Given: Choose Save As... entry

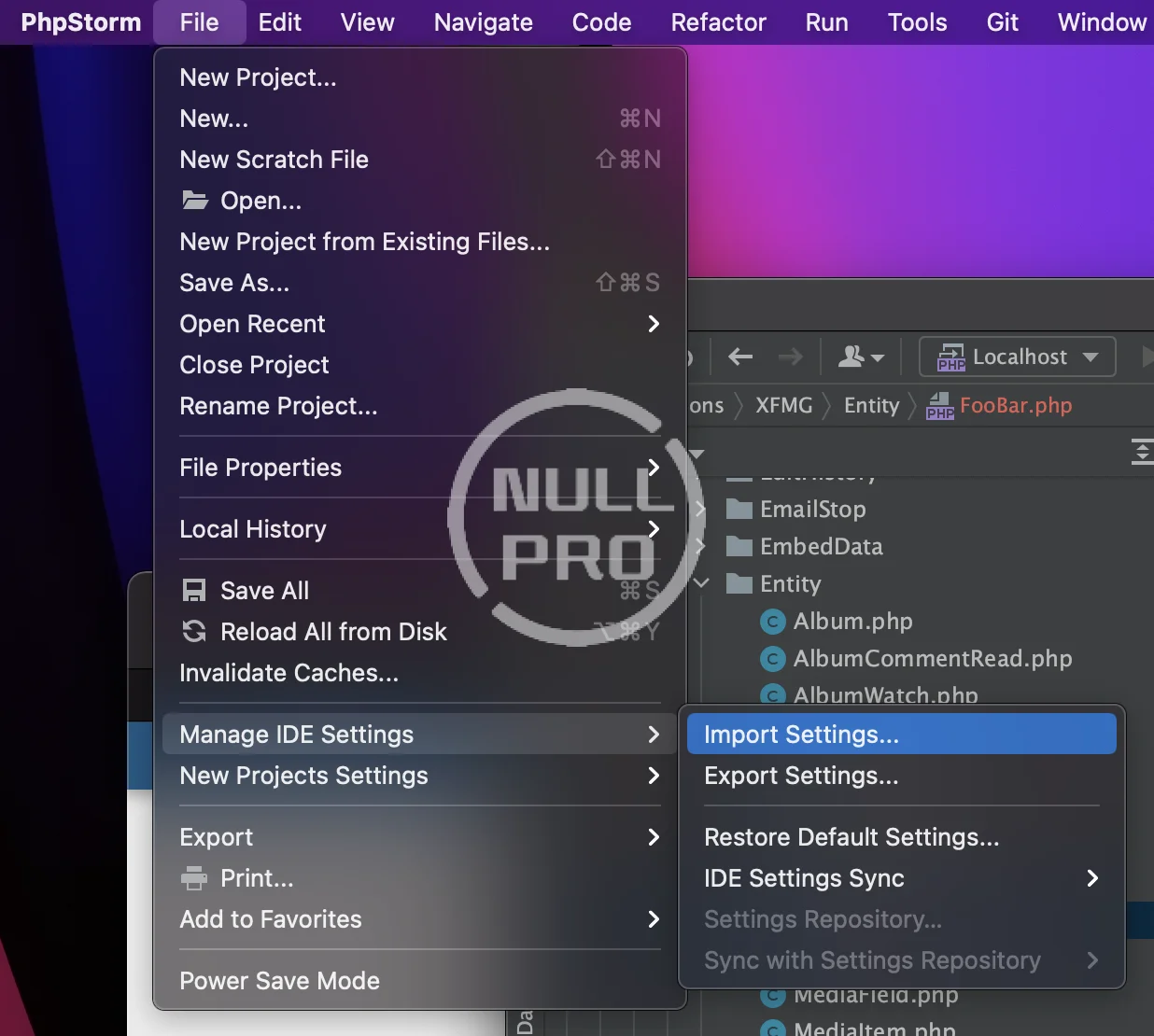Looking at the screenshot, I should point(419,283).
